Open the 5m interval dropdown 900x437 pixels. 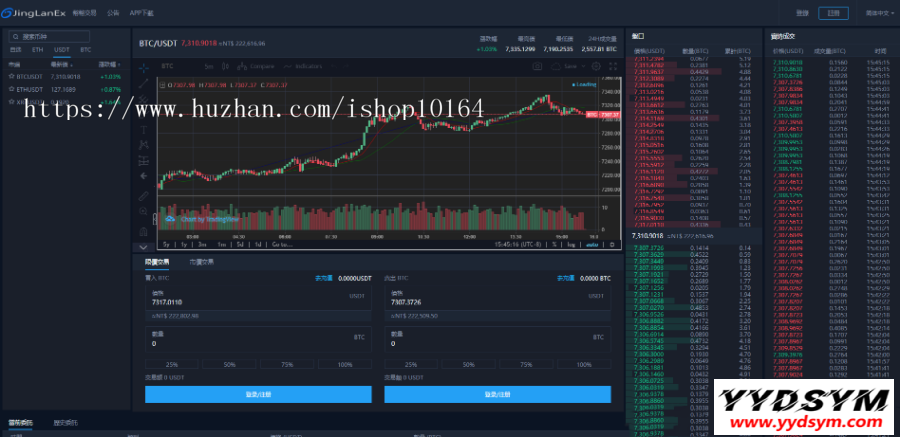point(209,66)
